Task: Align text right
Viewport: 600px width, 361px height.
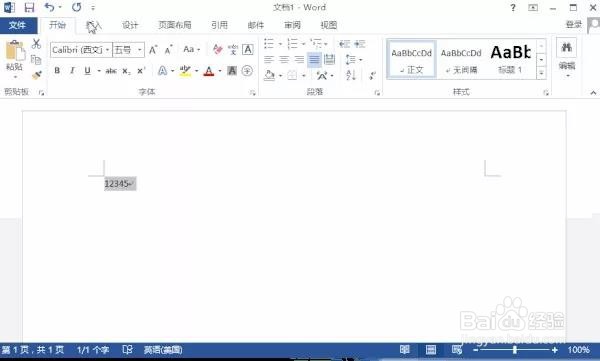Action: coord(299,60)
